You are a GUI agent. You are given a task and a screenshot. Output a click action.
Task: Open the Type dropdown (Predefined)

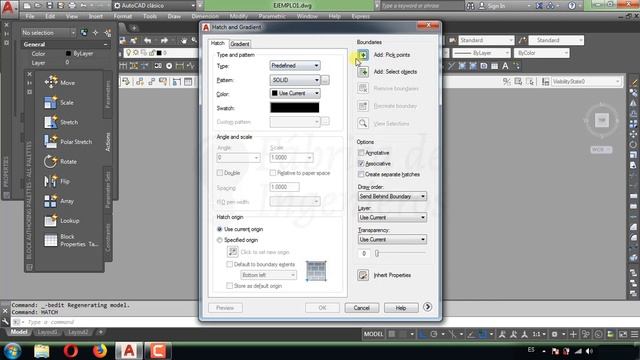[x=295, y=66]
